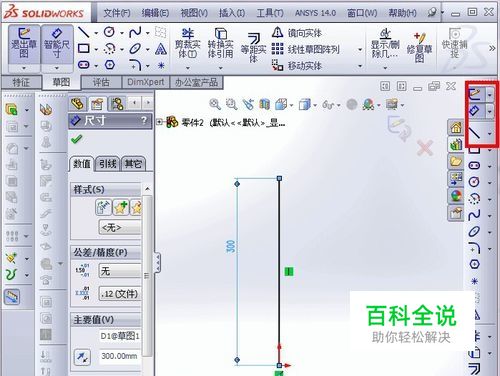The image size is (500, 376).
Task: Select the Ellipse tool in ribbon
Action: point(135,49)
